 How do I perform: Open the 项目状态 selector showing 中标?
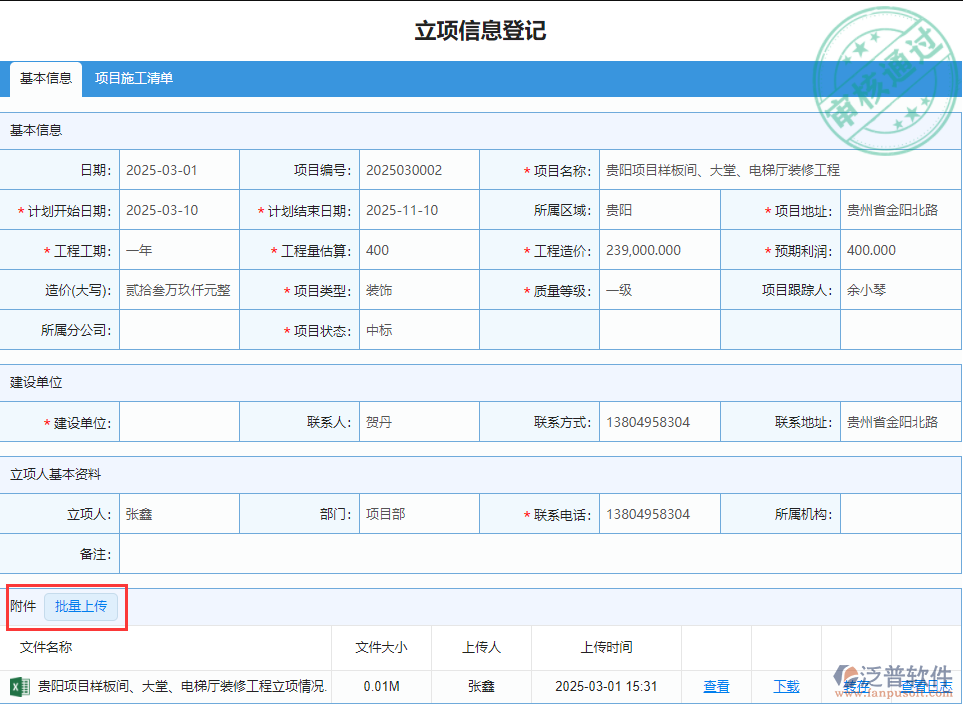click(x=419, y=329)
